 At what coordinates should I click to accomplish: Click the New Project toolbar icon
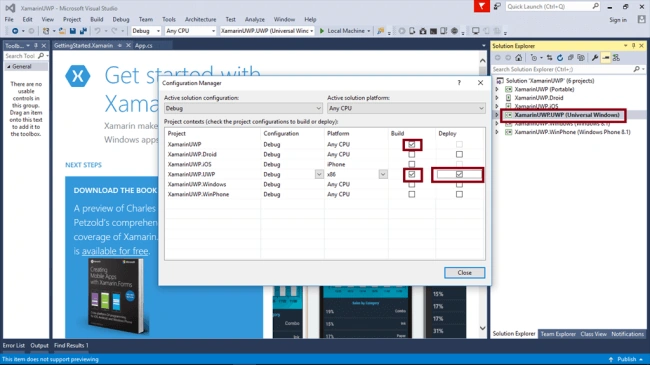(46, 31)
